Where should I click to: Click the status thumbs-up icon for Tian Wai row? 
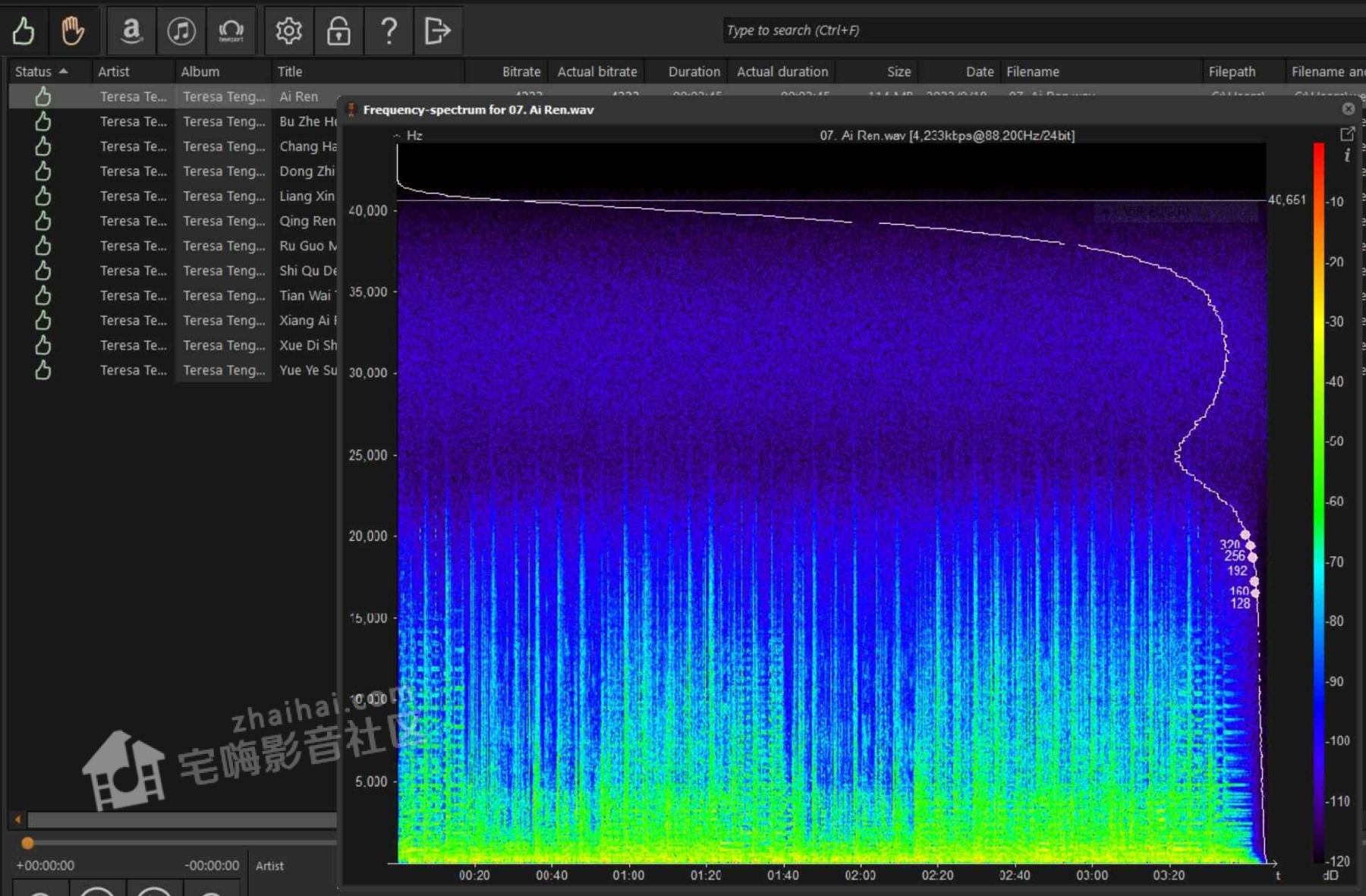click(43, 296)
